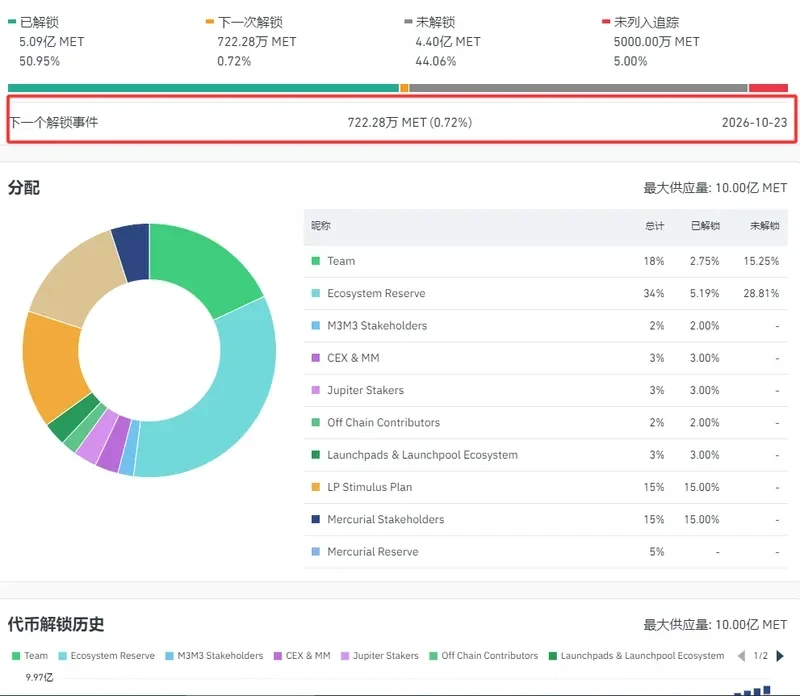Click Off Chain Contributors name in allocation table
Viewport: 800px width, 696px height.
tap(383, 422)
